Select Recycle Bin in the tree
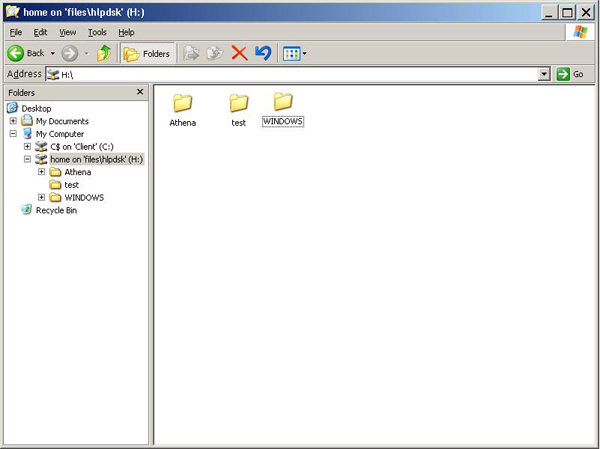Viewport: 600px width, 449px height. pyautogui.click(x=56, y=210)
